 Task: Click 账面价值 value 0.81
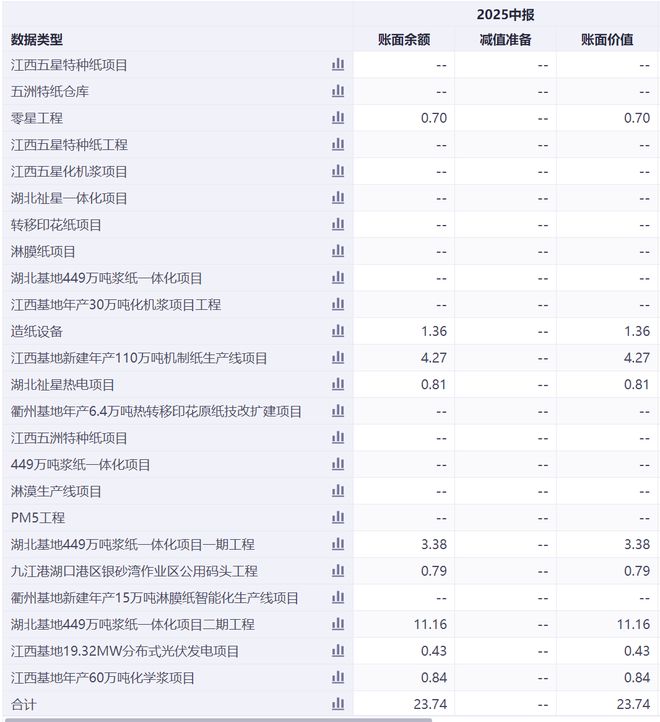coord(637,384)
